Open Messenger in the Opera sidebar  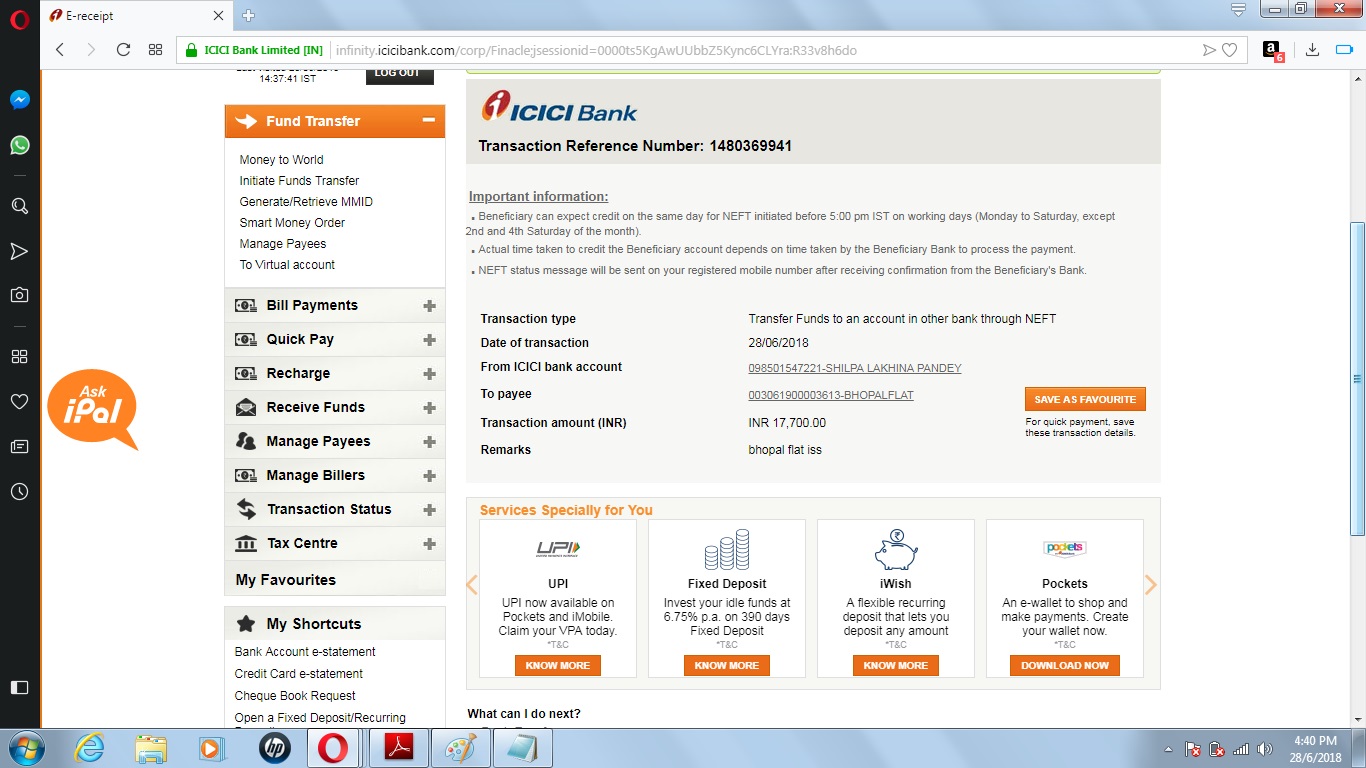pyautogui.click(x=19, y=100)
